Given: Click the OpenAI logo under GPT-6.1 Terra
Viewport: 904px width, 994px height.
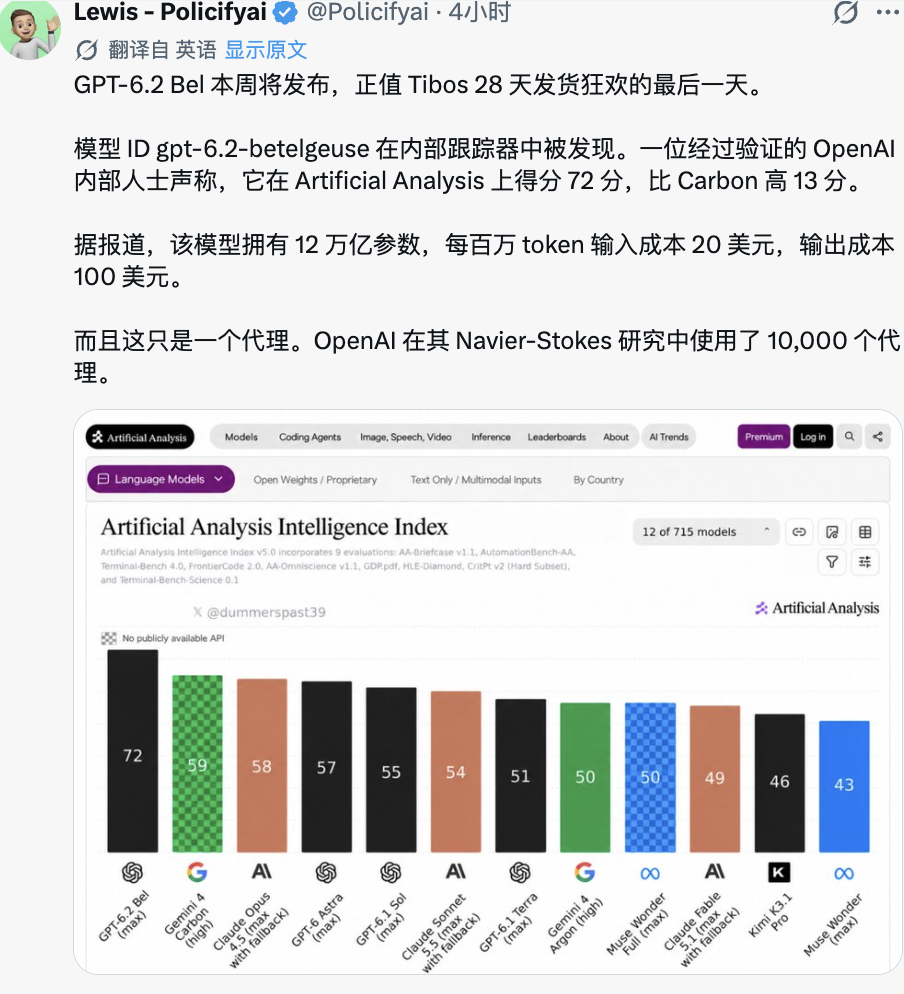Looking at the screenshot, I should pos(520,873).
